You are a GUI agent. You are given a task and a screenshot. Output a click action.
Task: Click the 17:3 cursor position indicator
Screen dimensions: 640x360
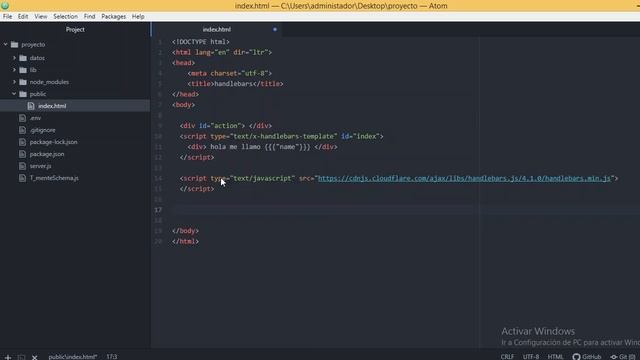(x=111, y=357)
